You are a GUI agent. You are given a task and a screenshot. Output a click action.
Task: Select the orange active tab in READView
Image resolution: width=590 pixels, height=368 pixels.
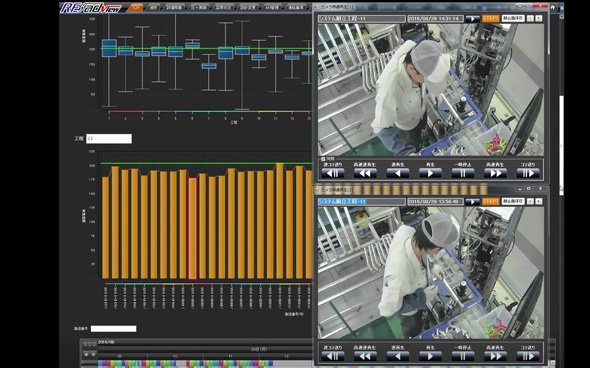[x=135, y=8]
